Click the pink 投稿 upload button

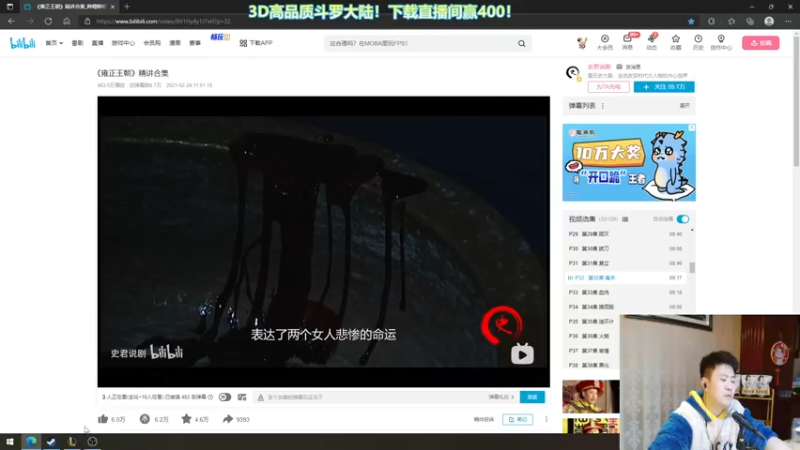(761, 43)
